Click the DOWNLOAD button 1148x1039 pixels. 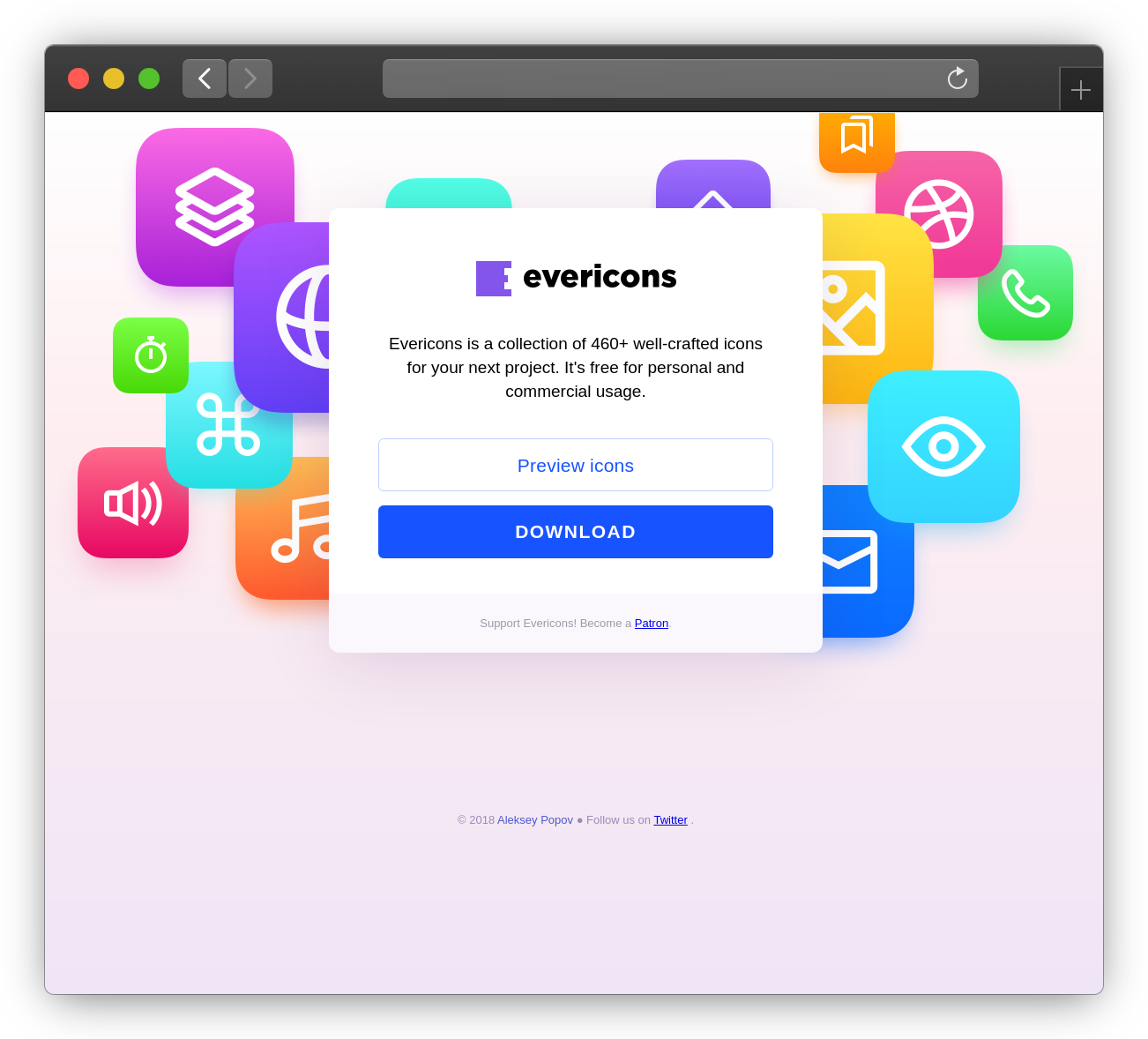point(576,532)
